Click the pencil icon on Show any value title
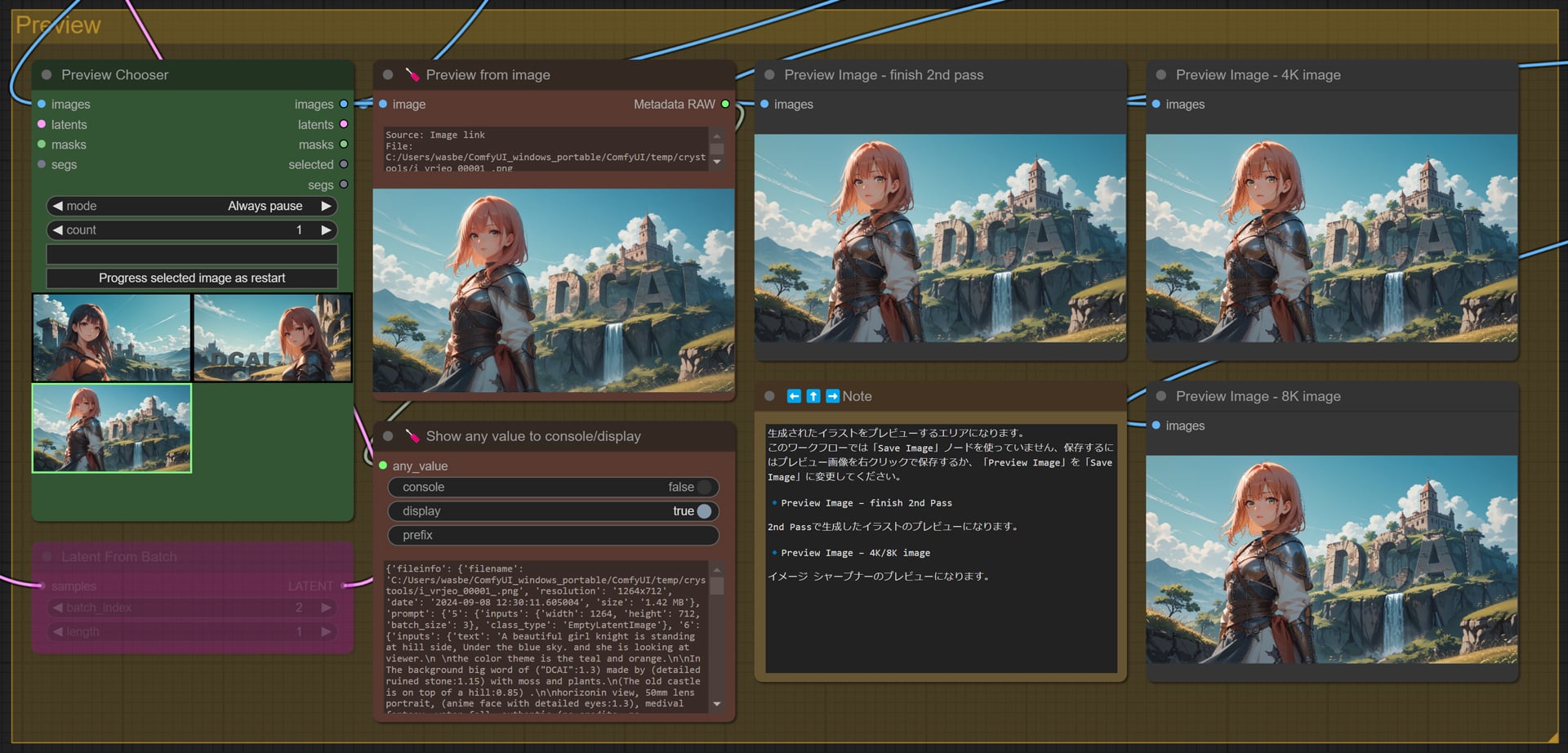1568x753 pixels. [x=412, y=436]
